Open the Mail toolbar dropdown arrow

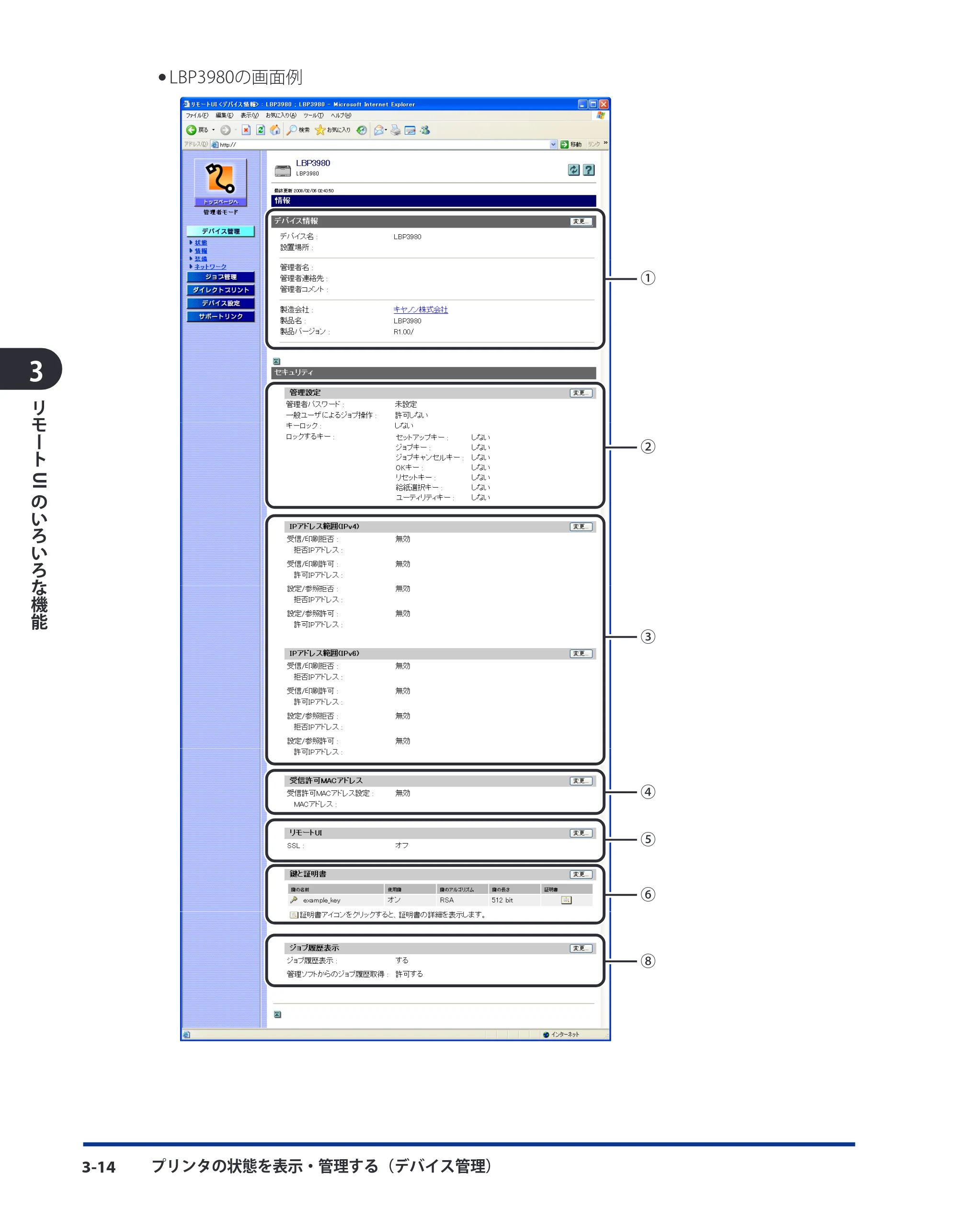point(386,130)
